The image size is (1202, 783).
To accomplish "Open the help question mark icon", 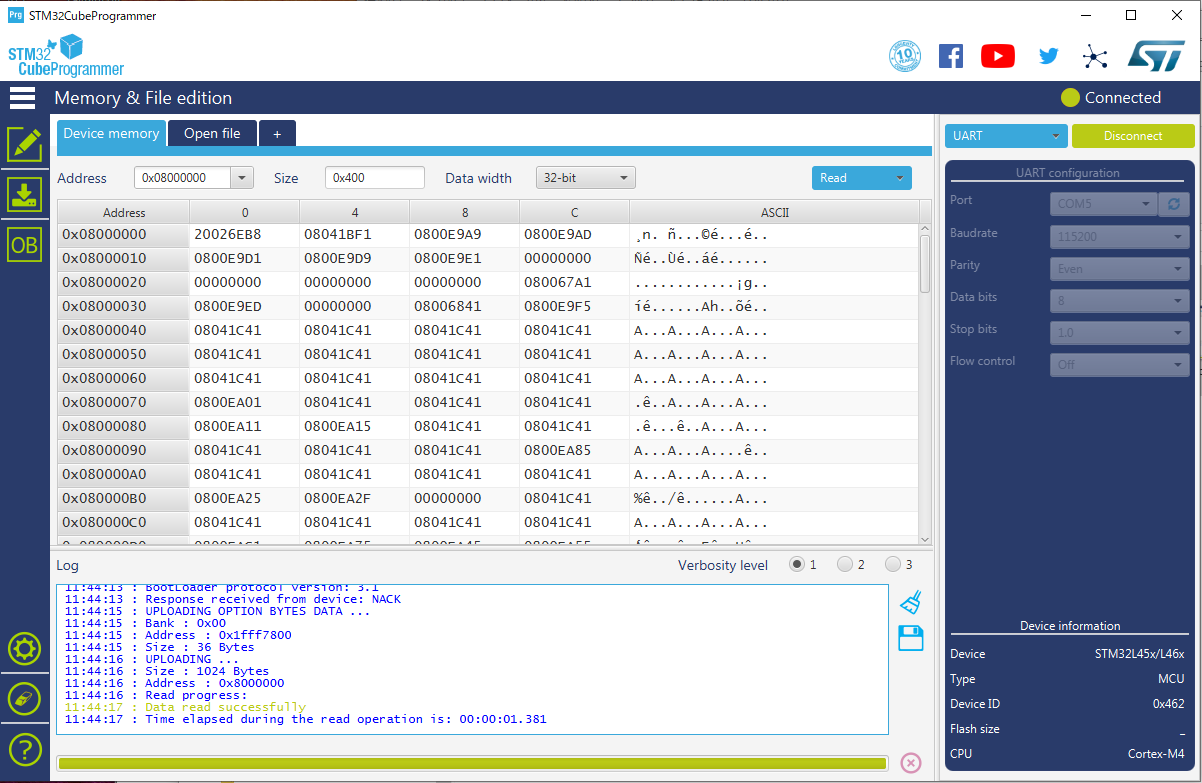I will click(x=24, y=748).
